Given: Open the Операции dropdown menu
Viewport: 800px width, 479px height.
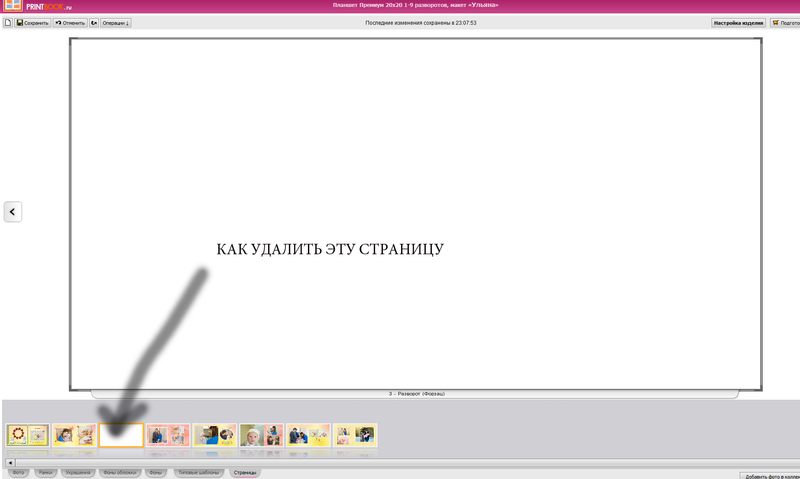Looking at the screenshot, I should click(x=116, y=22).
